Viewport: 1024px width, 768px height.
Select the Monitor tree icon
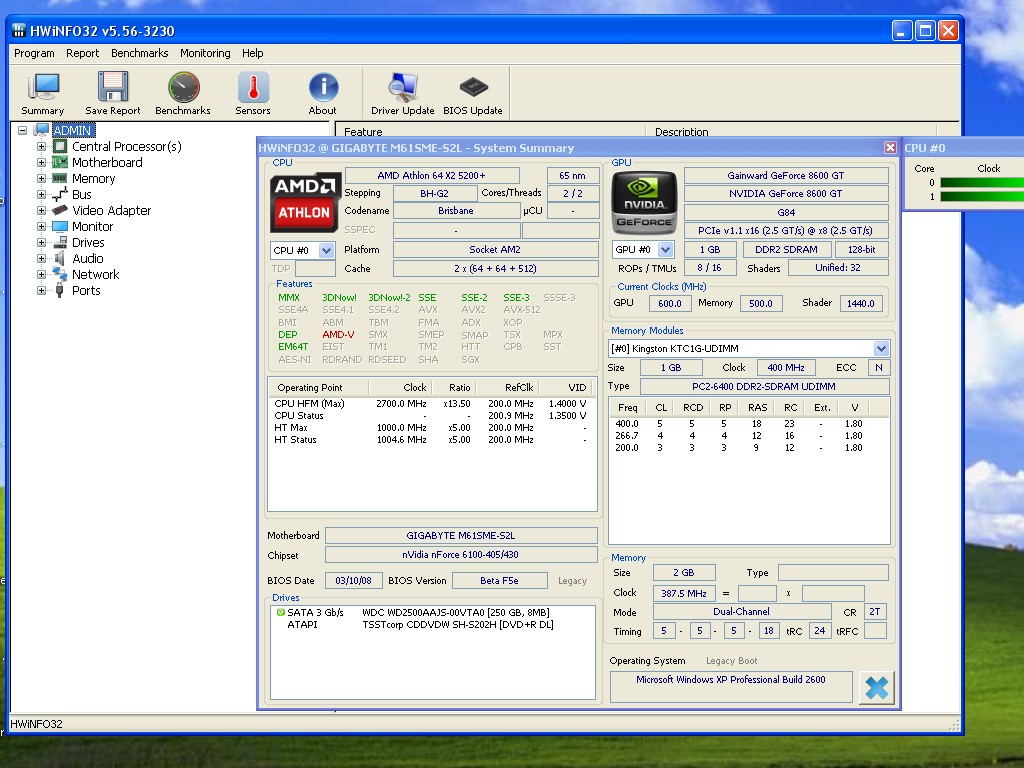(60, 227)
